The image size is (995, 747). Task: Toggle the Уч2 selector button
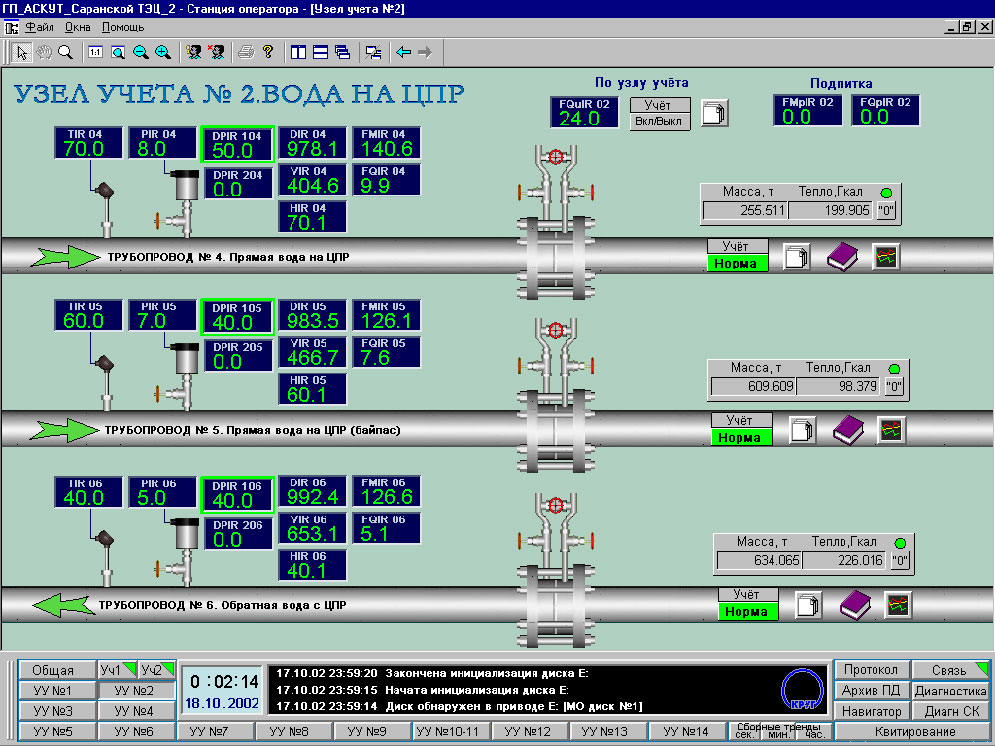155,670
